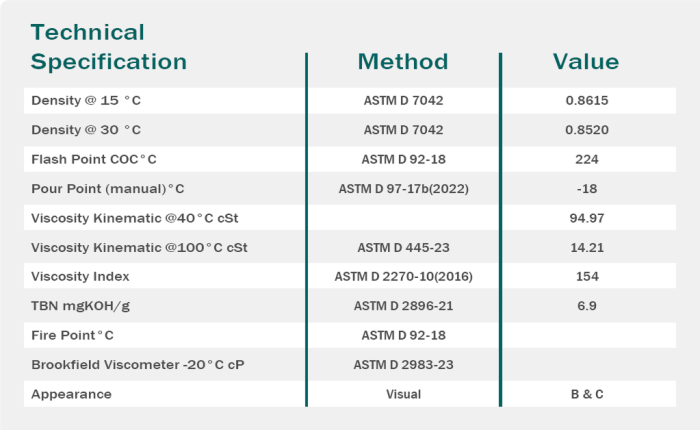The height and width of the screenshot is (430, 700).
Task: Select the Flash Point COC °C label
Action: 94,159
